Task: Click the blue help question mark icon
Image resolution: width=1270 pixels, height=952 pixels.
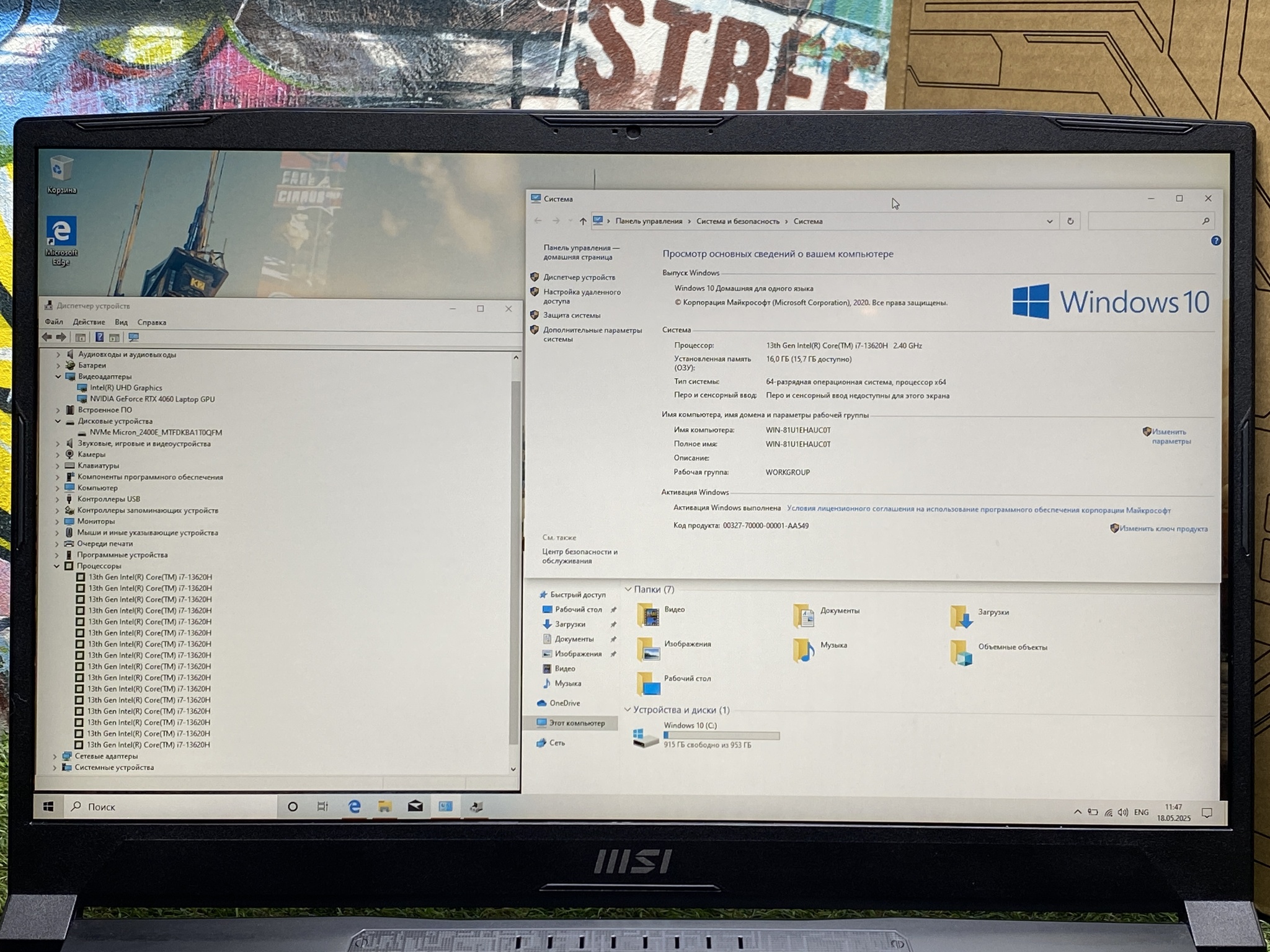Action: click(1215, 240)
